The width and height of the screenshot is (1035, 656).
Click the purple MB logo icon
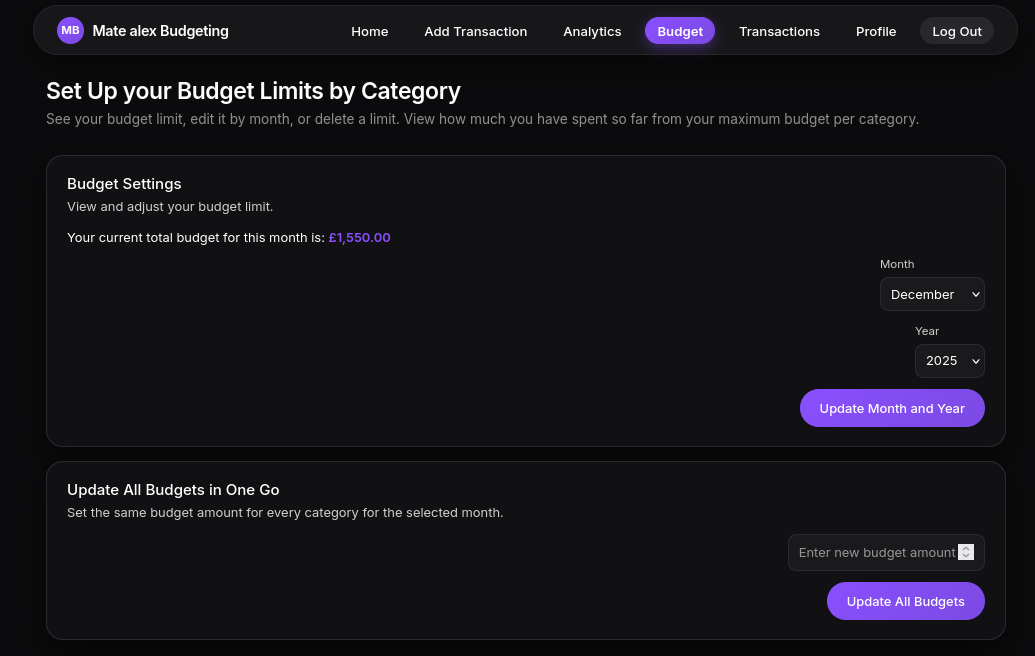click(70, 30)
